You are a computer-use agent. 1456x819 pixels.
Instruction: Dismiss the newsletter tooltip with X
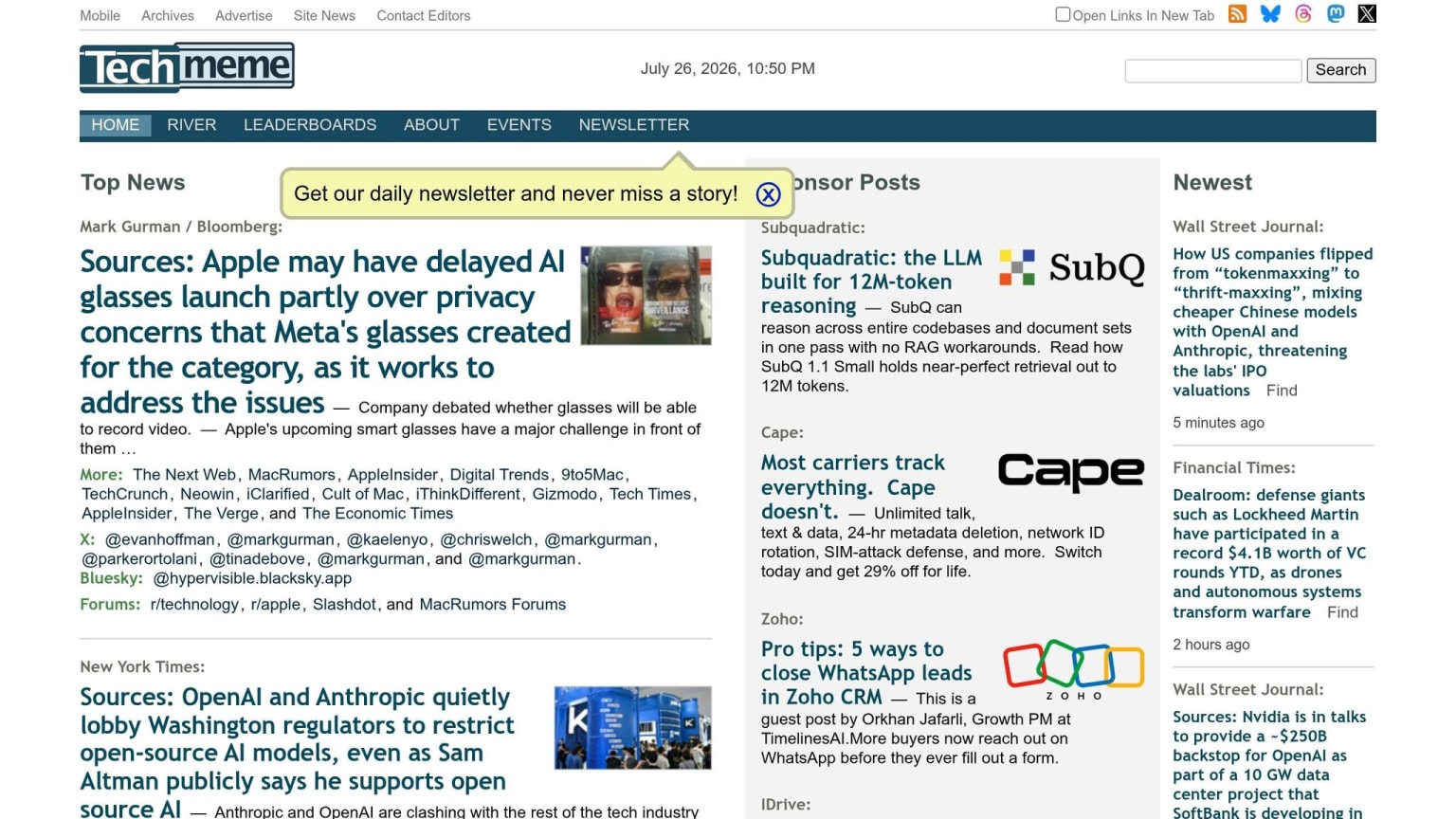click(x=768, y=194)
